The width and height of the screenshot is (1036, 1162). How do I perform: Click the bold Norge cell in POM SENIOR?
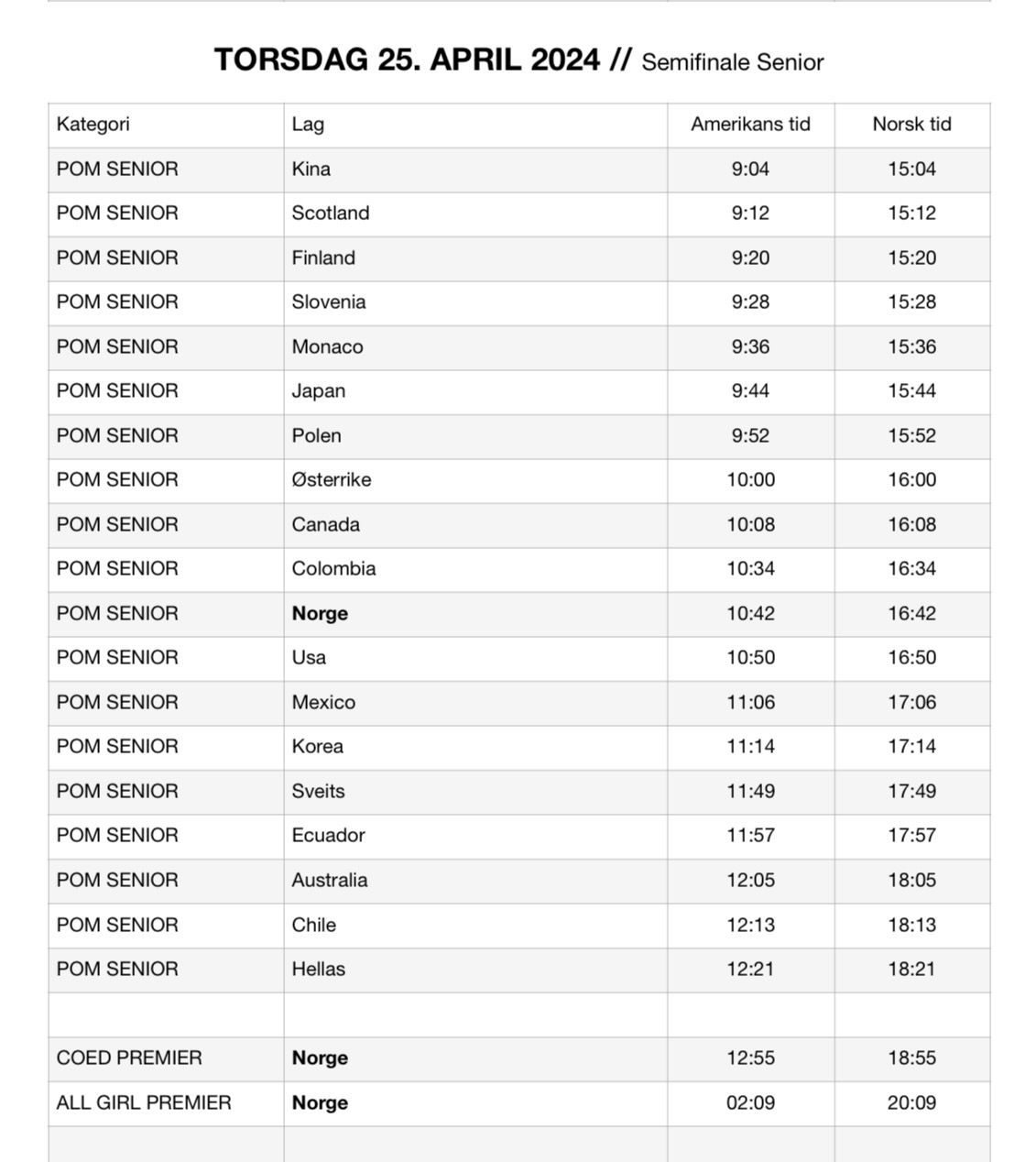point(475,614)
